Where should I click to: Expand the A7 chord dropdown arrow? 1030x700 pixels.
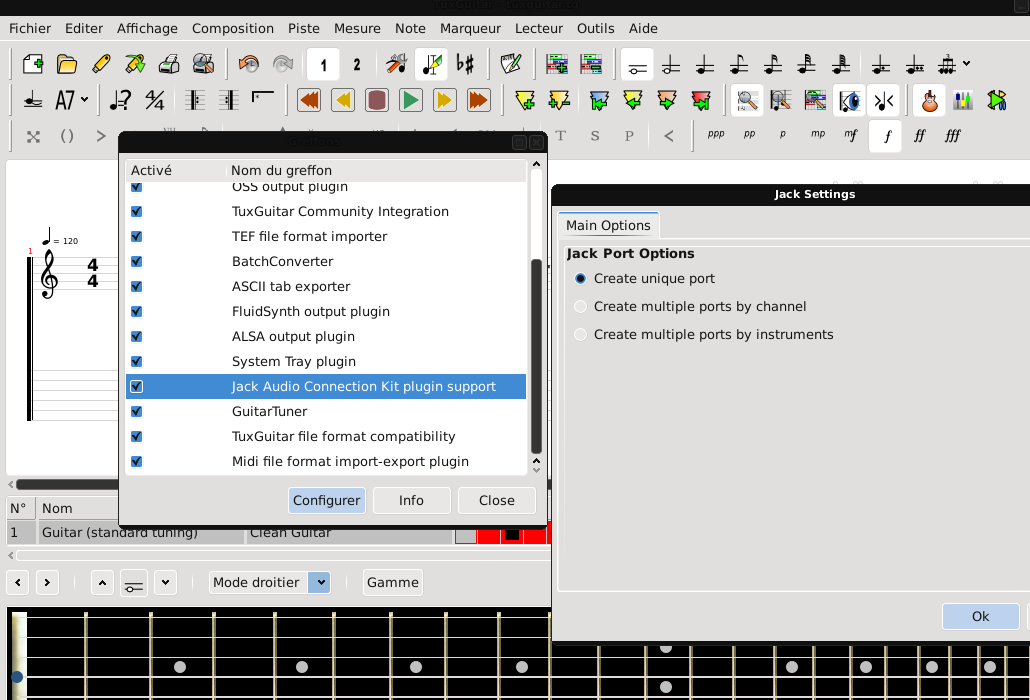click(85, 100)
